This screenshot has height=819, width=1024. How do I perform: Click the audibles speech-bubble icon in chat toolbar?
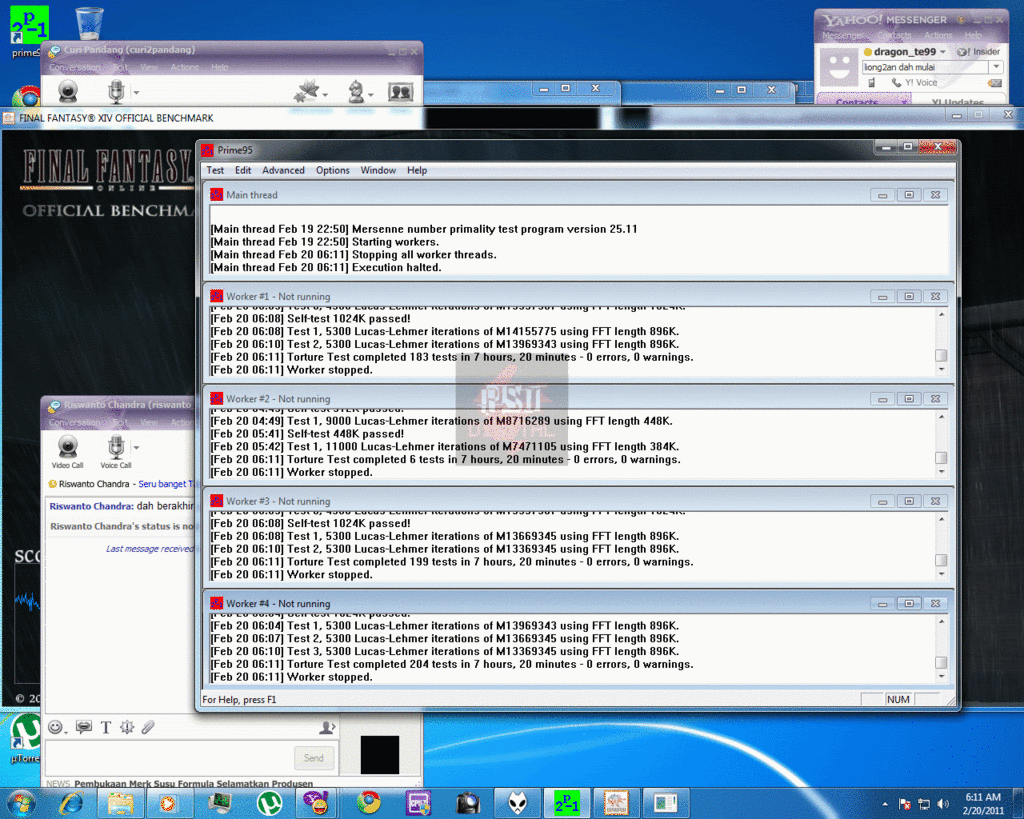tap(84, 727)
